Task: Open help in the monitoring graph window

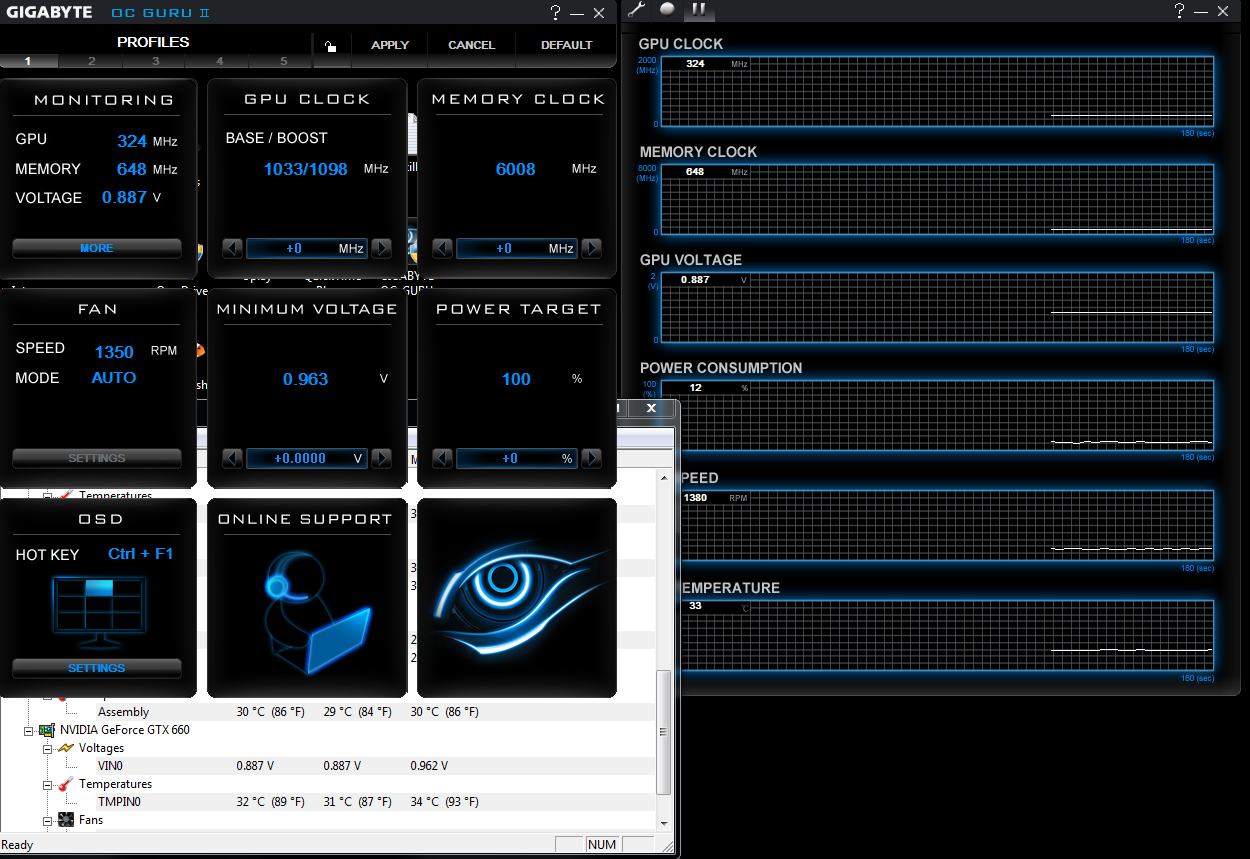Action: (1180, 11)
